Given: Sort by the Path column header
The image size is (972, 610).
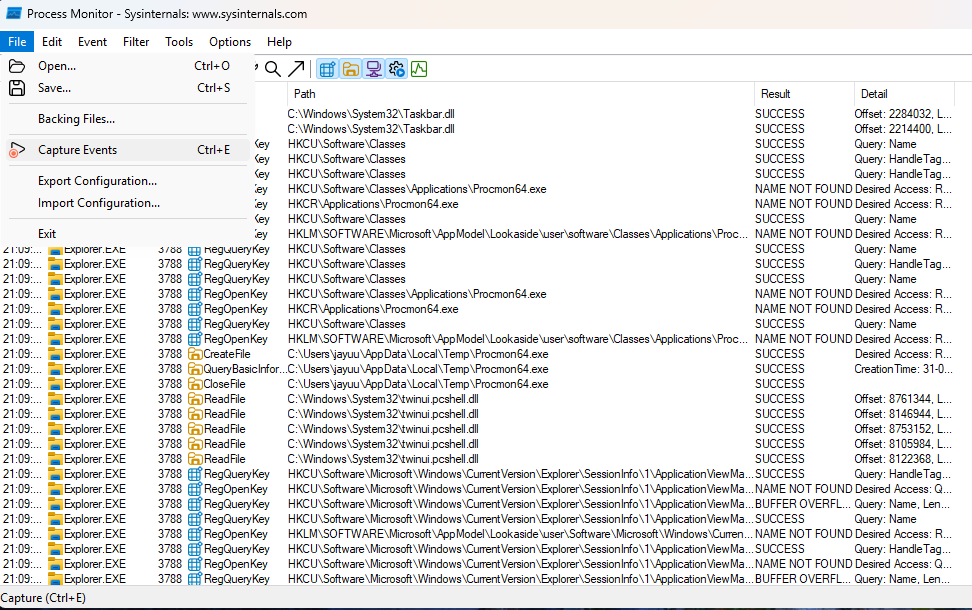Looking at the screenshot, I should point(520,94).
